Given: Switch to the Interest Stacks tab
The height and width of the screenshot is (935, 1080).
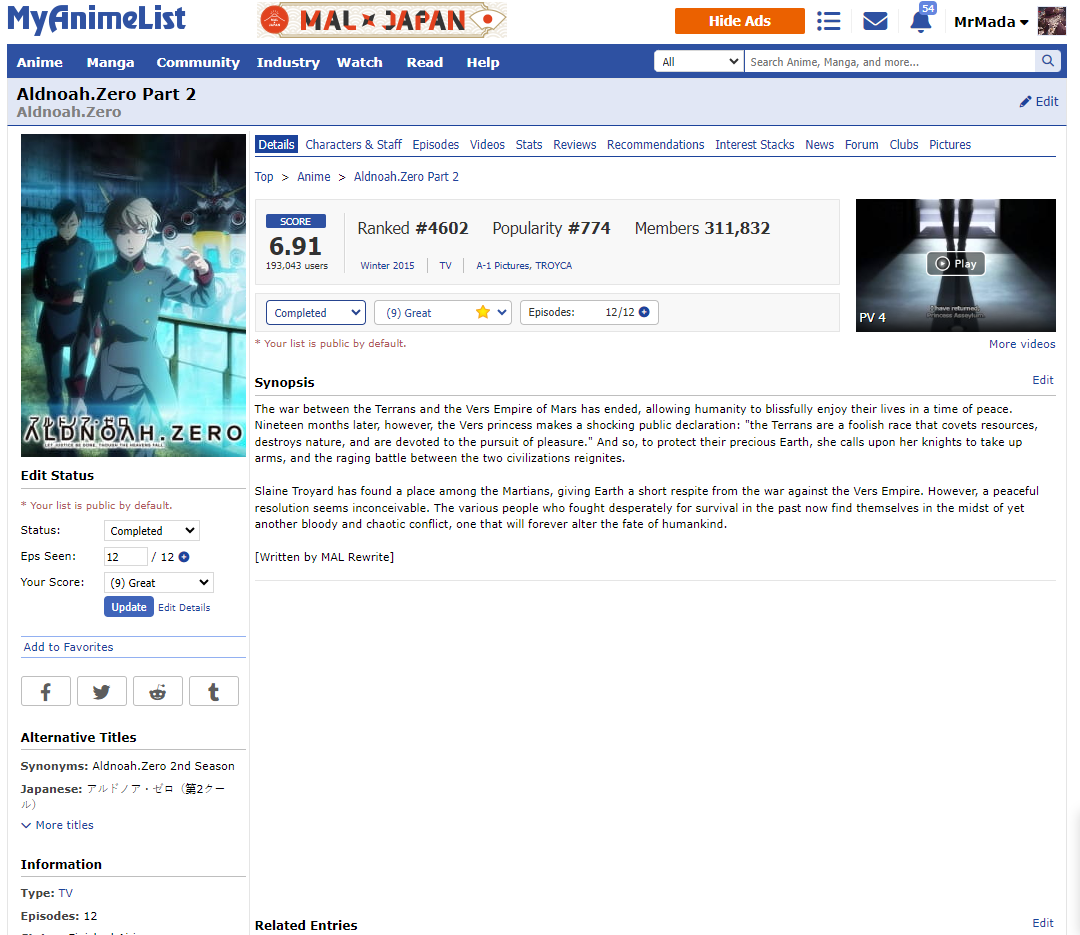Looking at the screenshot, I should point(754,145).
